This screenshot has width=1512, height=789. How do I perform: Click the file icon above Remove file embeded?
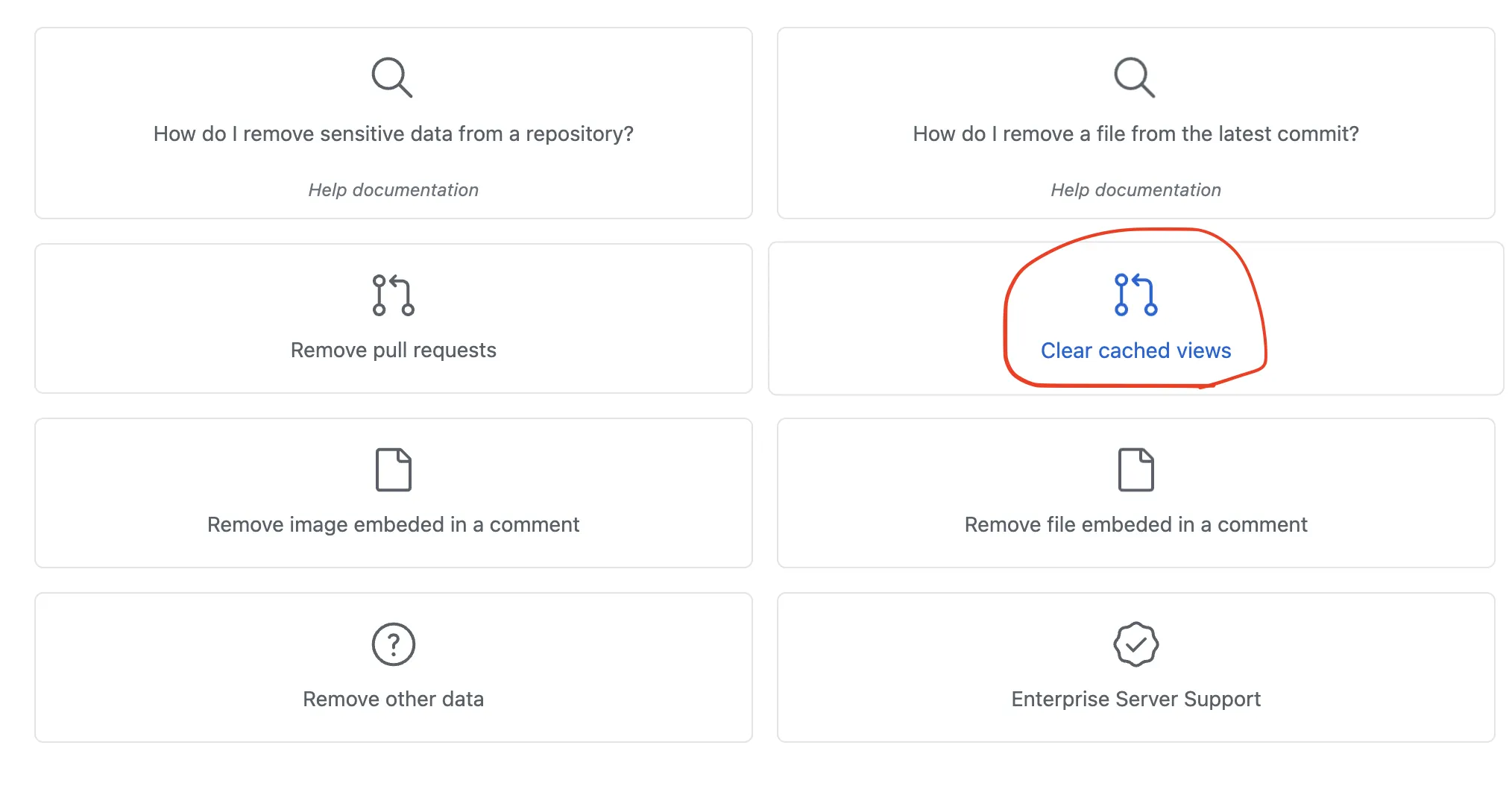pyautogui.click(x=1135, y=470)
